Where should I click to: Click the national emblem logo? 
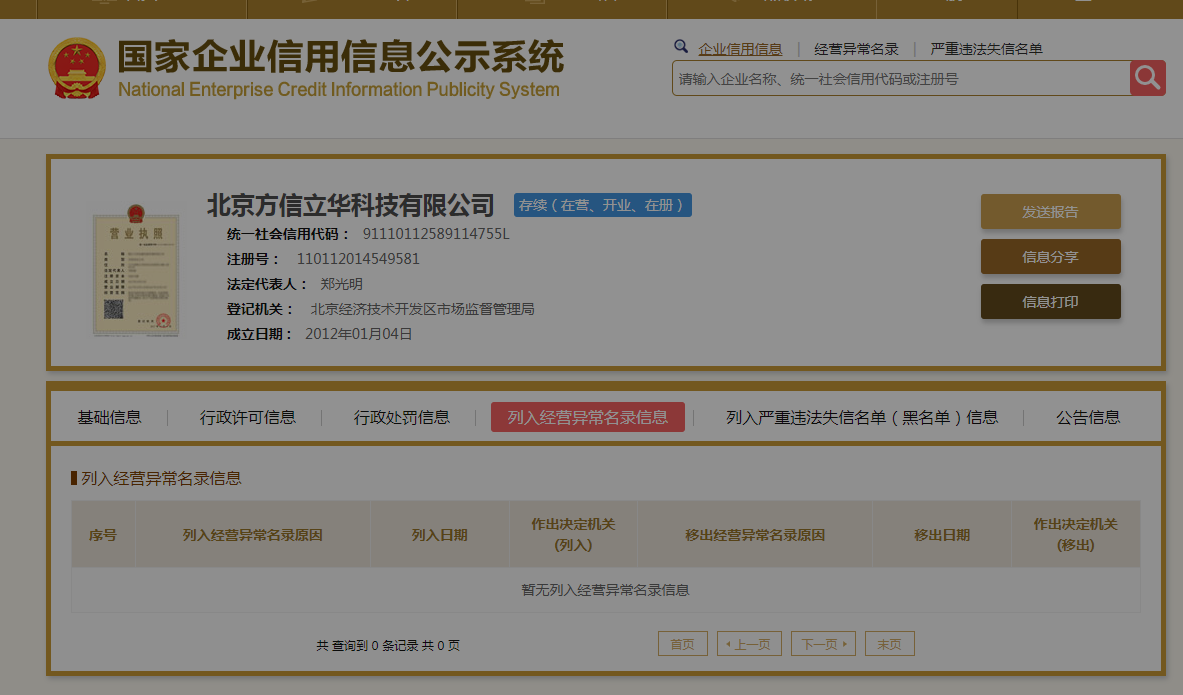(x=77, y=69)
